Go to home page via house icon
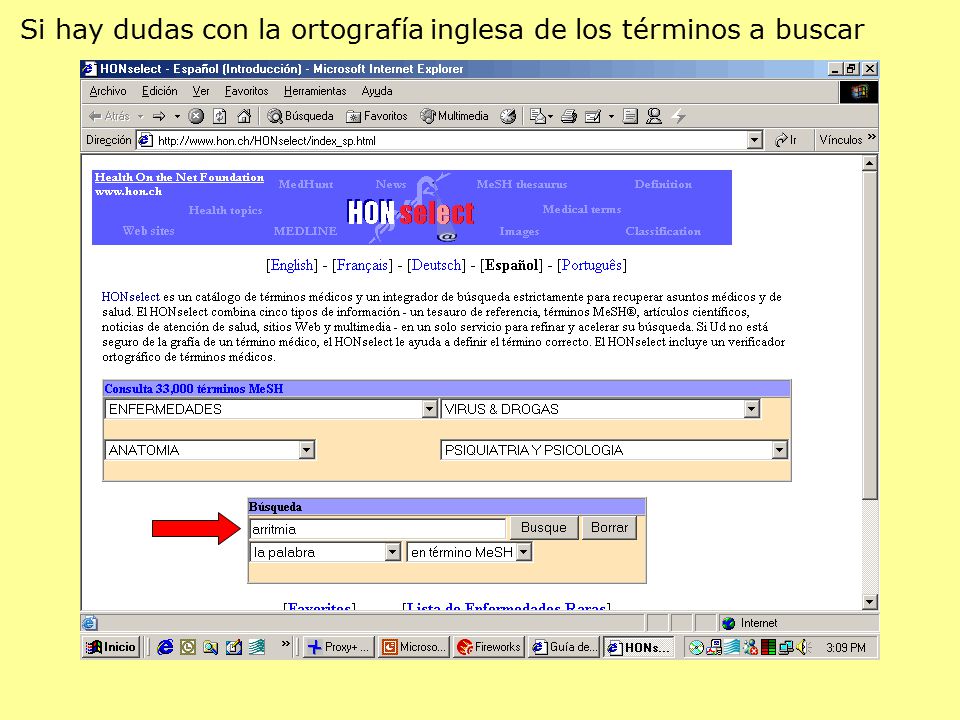The height and width of the screenshot is (720, 960). pyautogui.click(x=244, y=116)
